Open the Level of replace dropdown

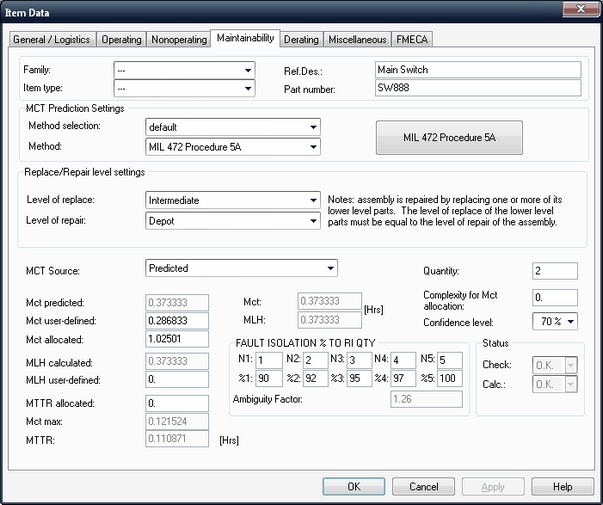pyautogui.click(x=233, y=200)
